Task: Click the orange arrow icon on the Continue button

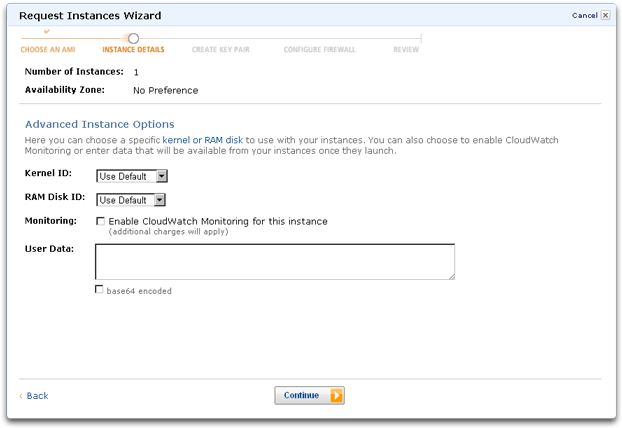Action: pyautogui.click(x=336, y=395)
